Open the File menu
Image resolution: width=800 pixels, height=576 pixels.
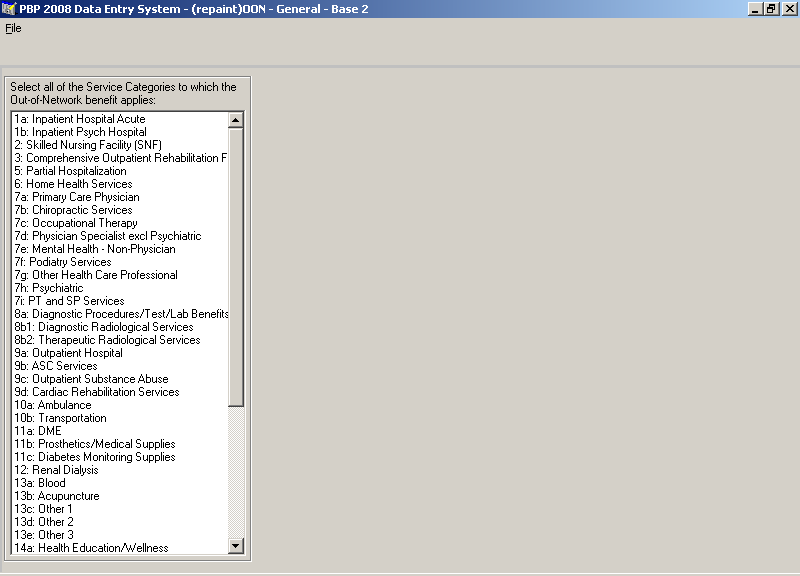point(13,28)
